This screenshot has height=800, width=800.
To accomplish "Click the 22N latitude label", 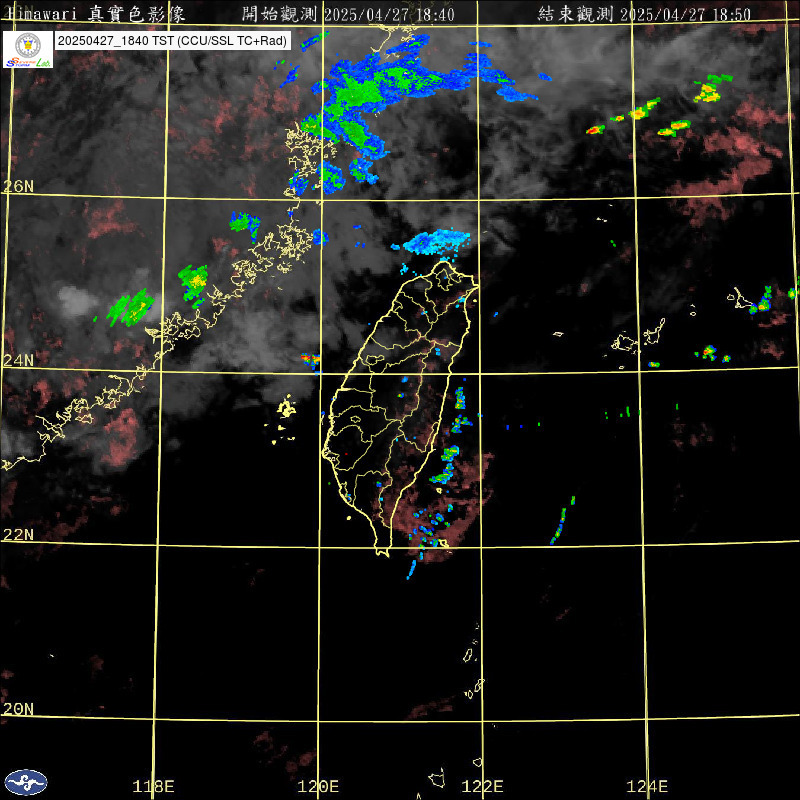I will (x=18, y=534).
